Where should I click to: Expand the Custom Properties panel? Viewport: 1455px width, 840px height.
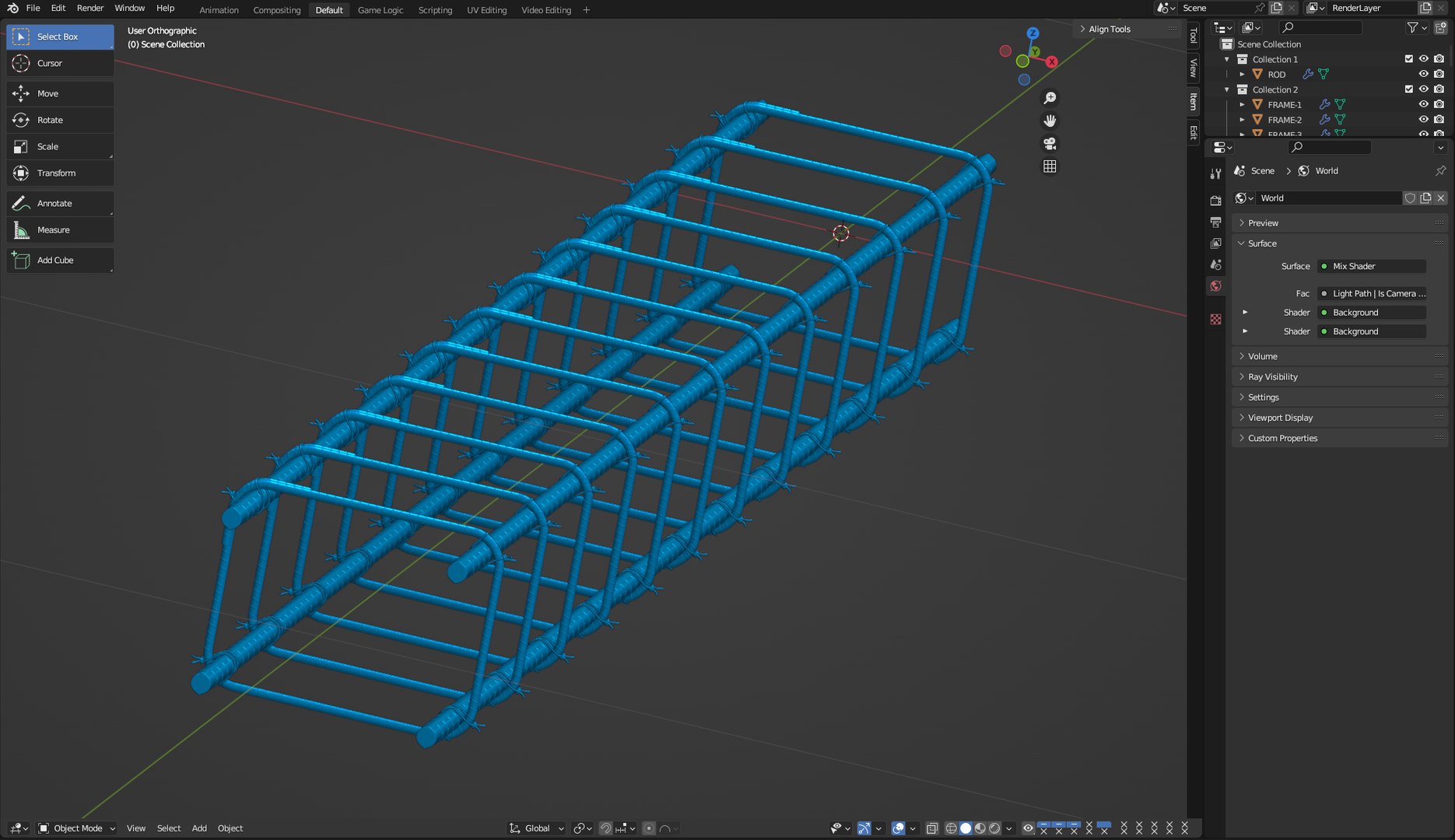[x=1340, y=438]
